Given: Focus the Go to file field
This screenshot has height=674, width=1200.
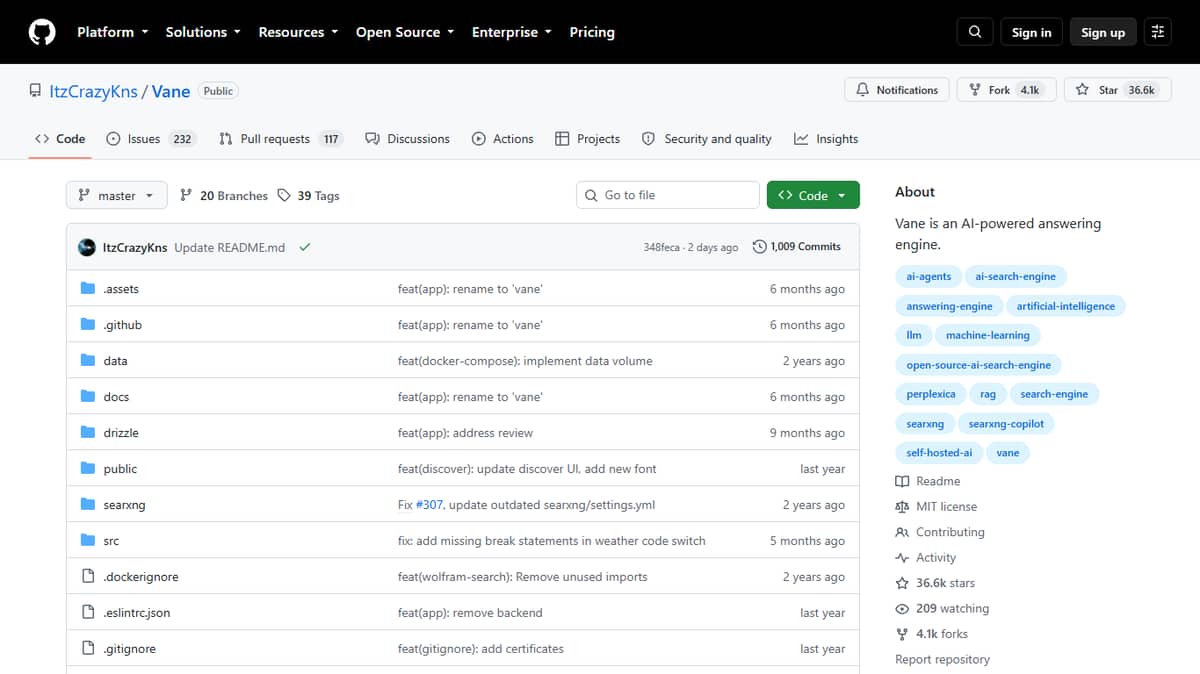Looking at the screenshot, I should point(668,195).
